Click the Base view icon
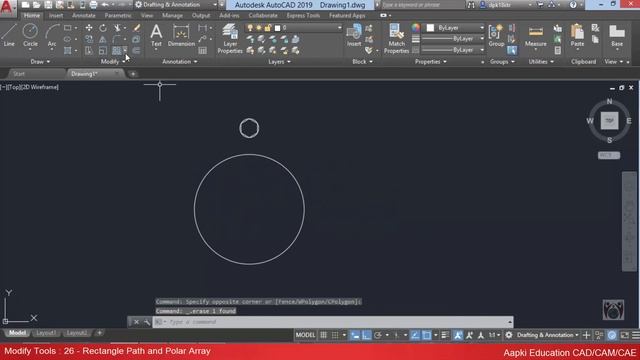This screenshot has width=640, height=360. (x=617, y=35)
